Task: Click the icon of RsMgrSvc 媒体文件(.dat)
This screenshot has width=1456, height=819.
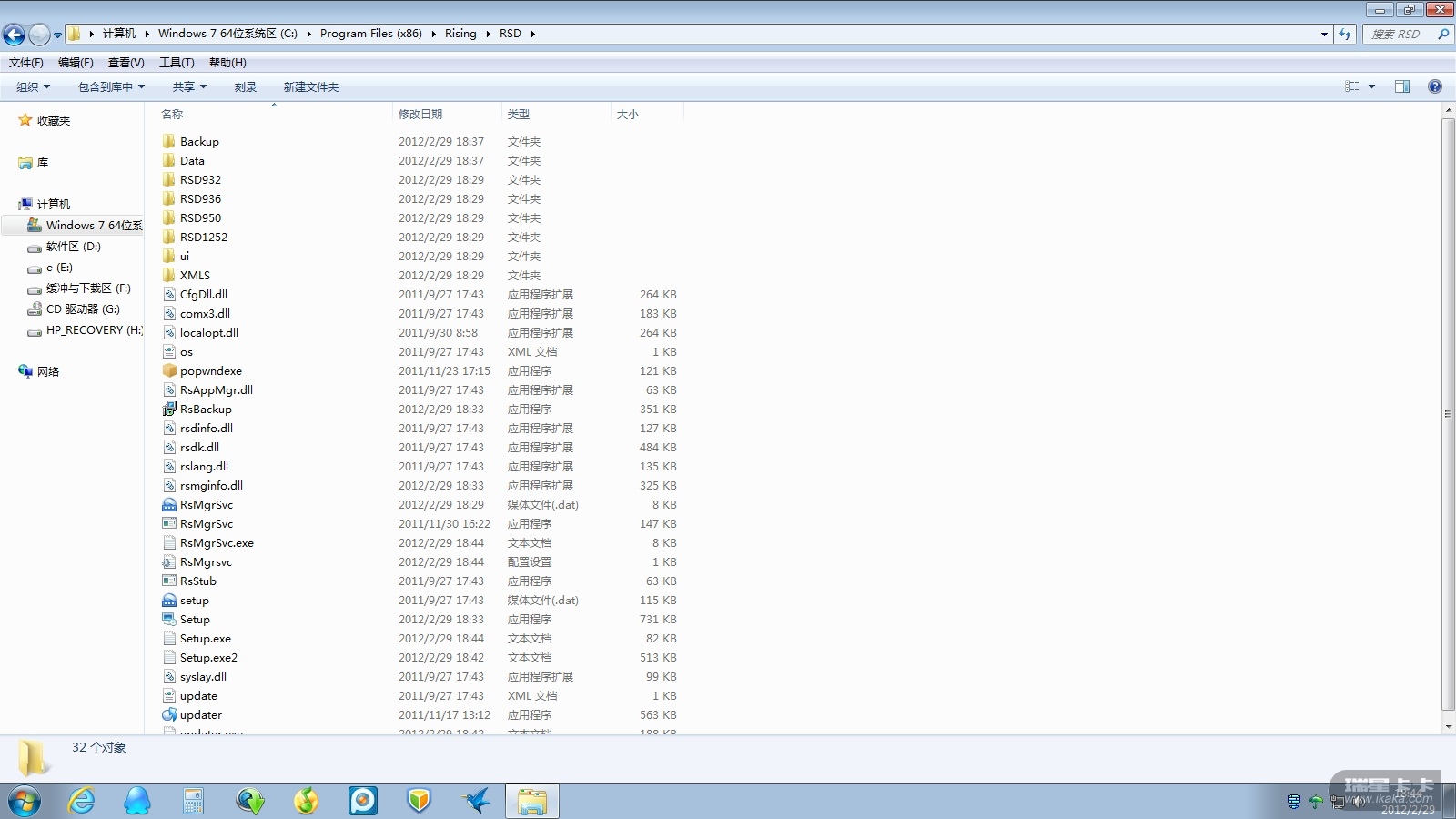Action: tap(169, 505)
